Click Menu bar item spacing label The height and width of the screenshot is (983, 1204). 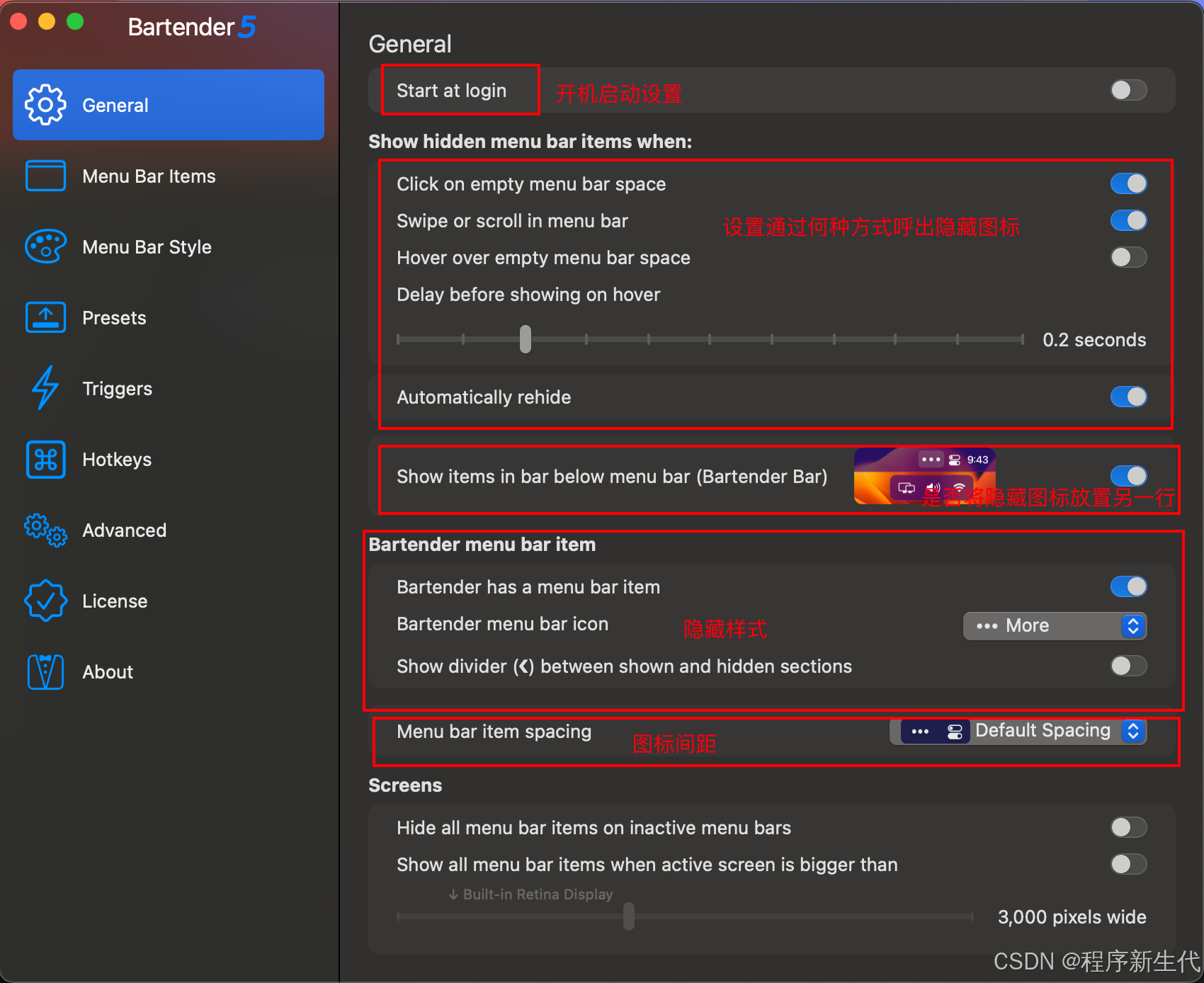pos(494,732)
